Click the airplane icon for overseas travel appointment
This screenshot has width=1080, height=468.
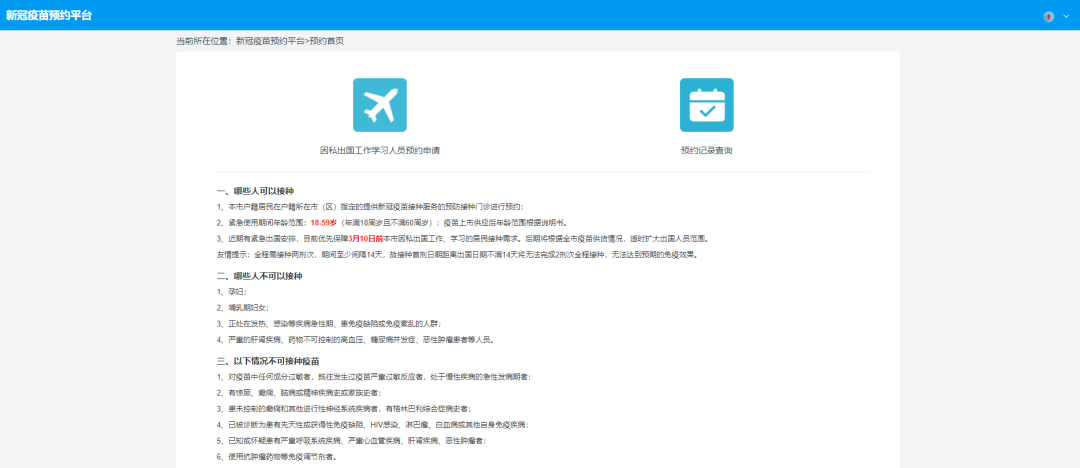tap(379, 105)
